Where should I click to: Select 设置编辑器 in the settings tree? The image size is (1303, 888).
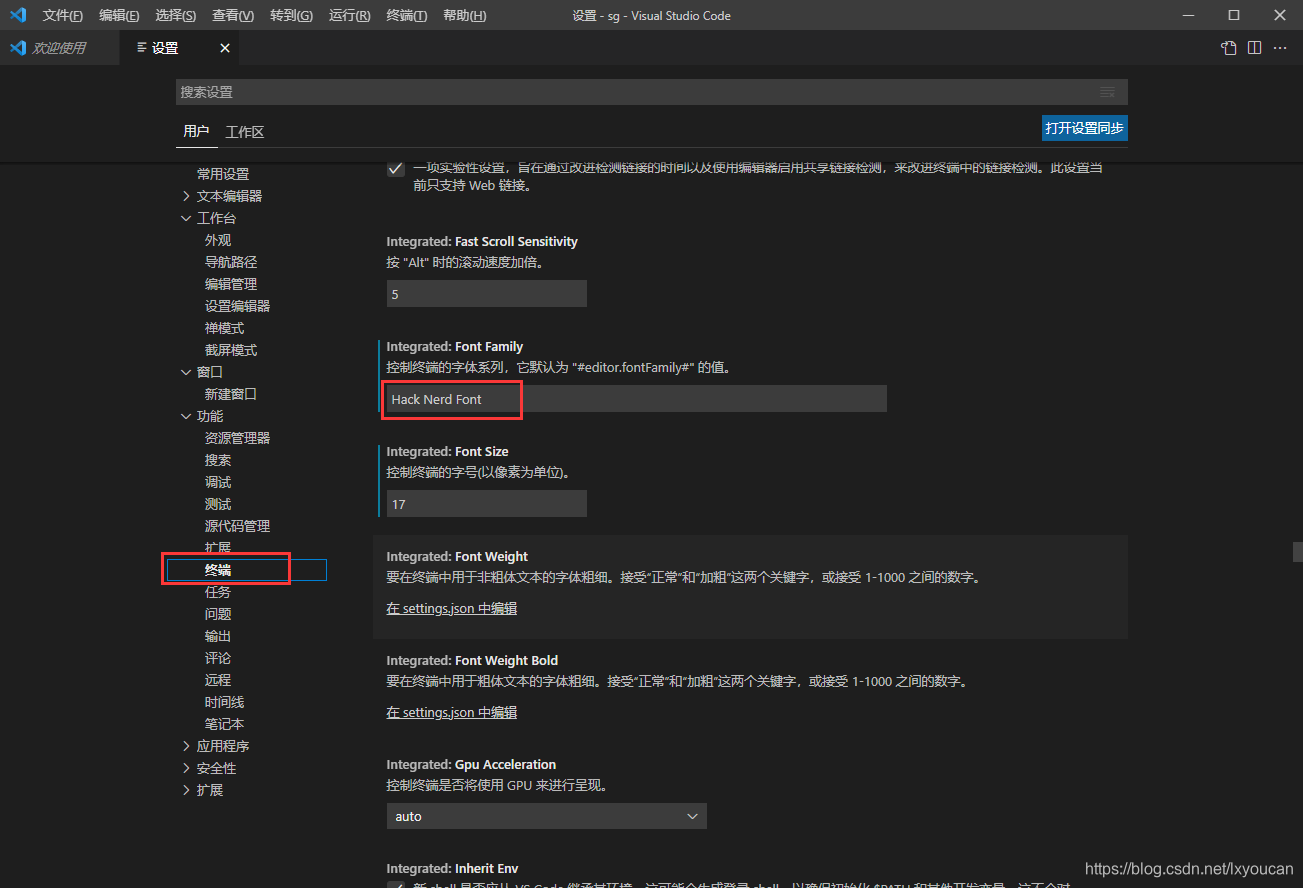point(237,306)
